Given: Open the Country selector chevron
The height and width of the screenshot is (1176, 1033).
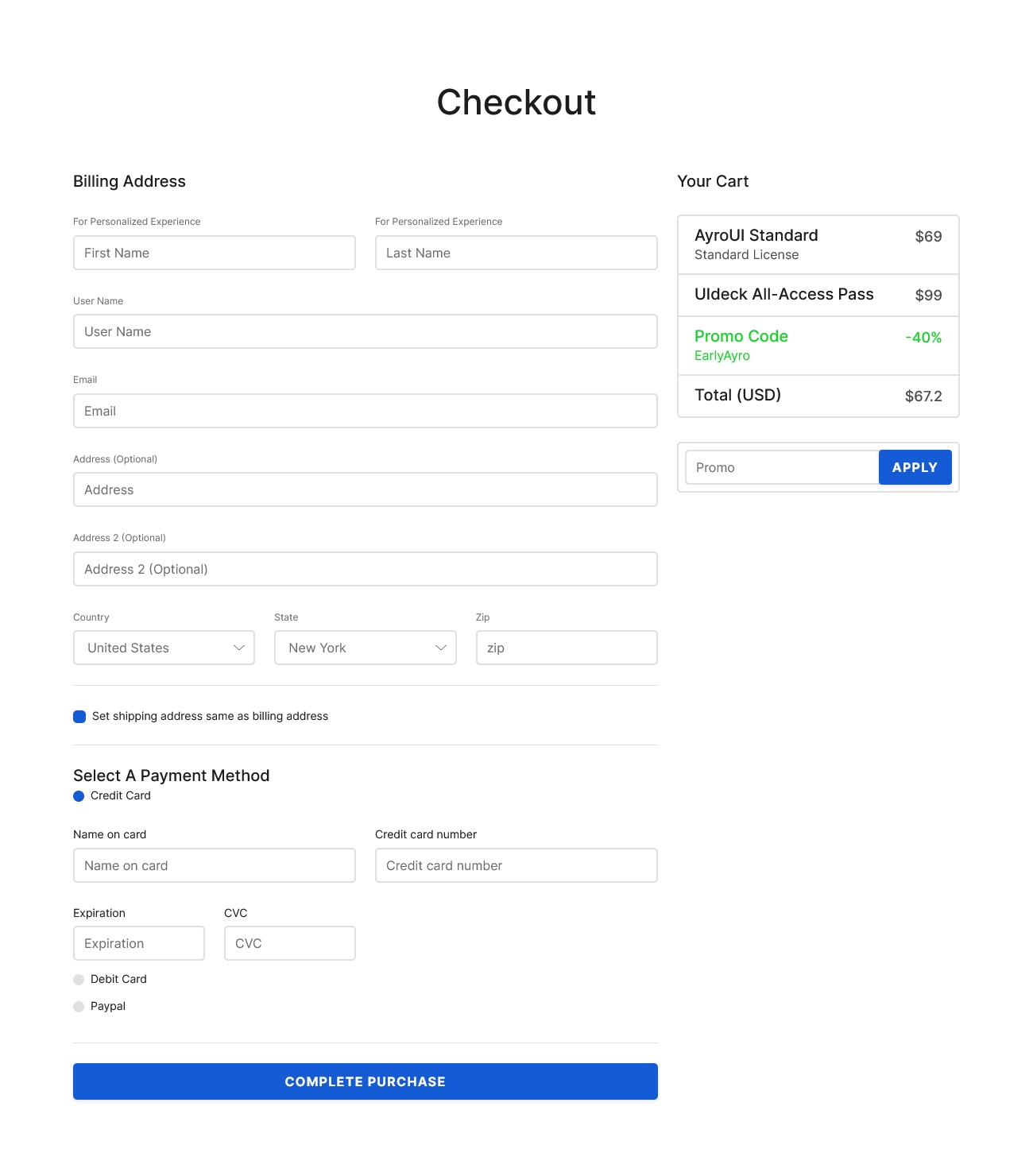Looking at the screenshot, I should [238, 648].
